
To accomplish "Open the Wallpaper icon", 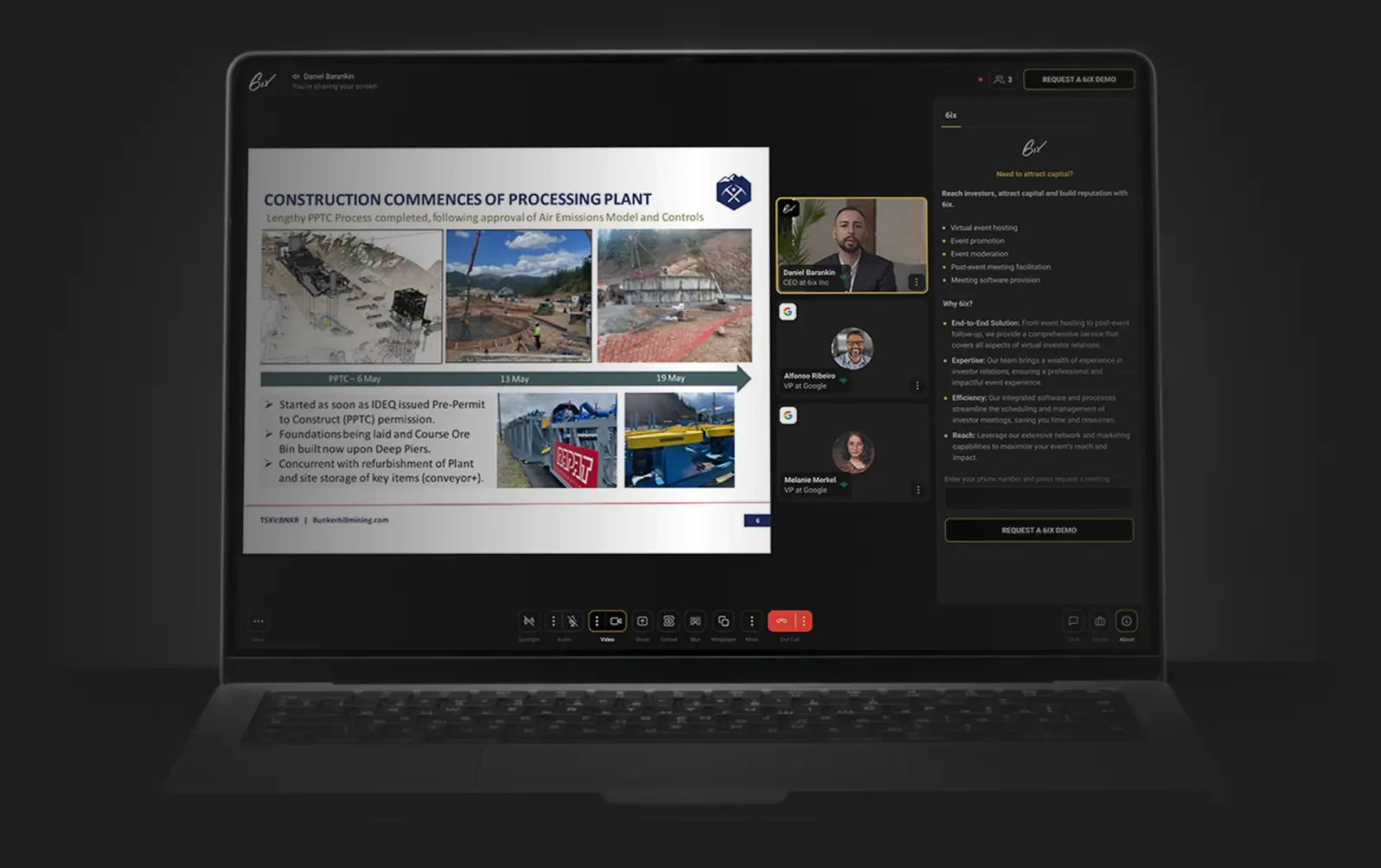I will 723,621.
